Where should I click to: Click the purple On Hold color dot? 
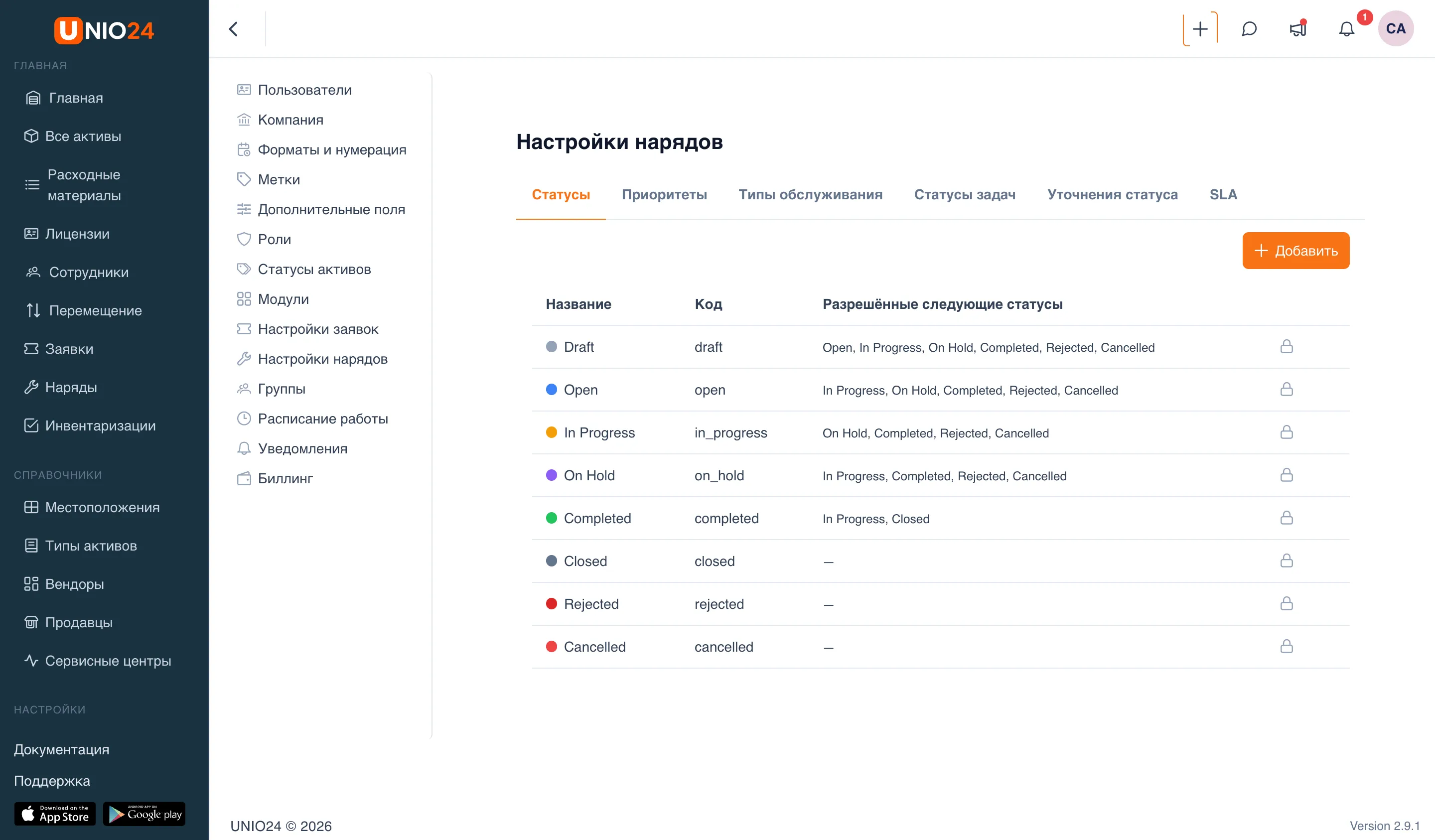click(551, 475)
